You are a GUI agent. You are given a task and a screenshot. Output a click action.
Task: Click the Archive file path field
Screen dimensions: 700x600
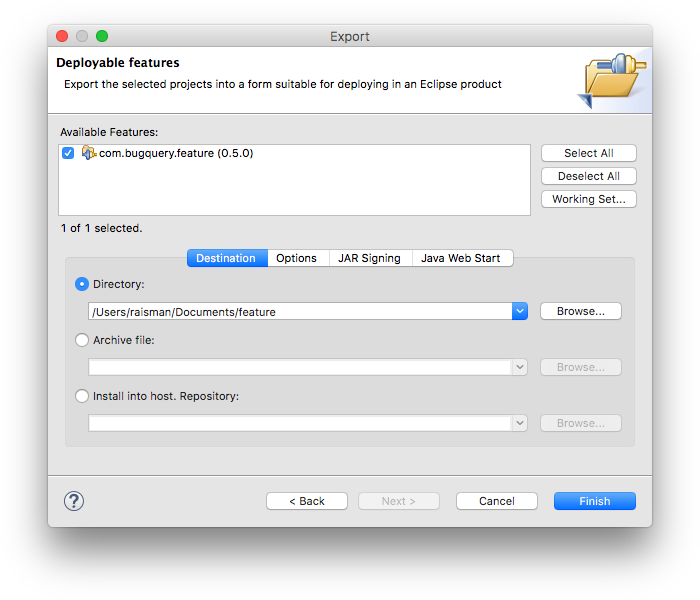(300, 367)
